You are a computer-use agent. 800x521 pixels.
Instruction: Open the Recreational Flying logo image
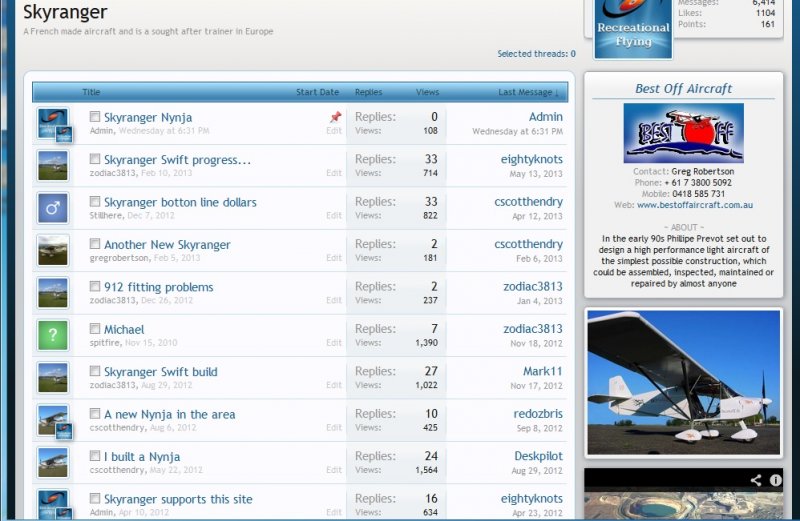[633, 29]
